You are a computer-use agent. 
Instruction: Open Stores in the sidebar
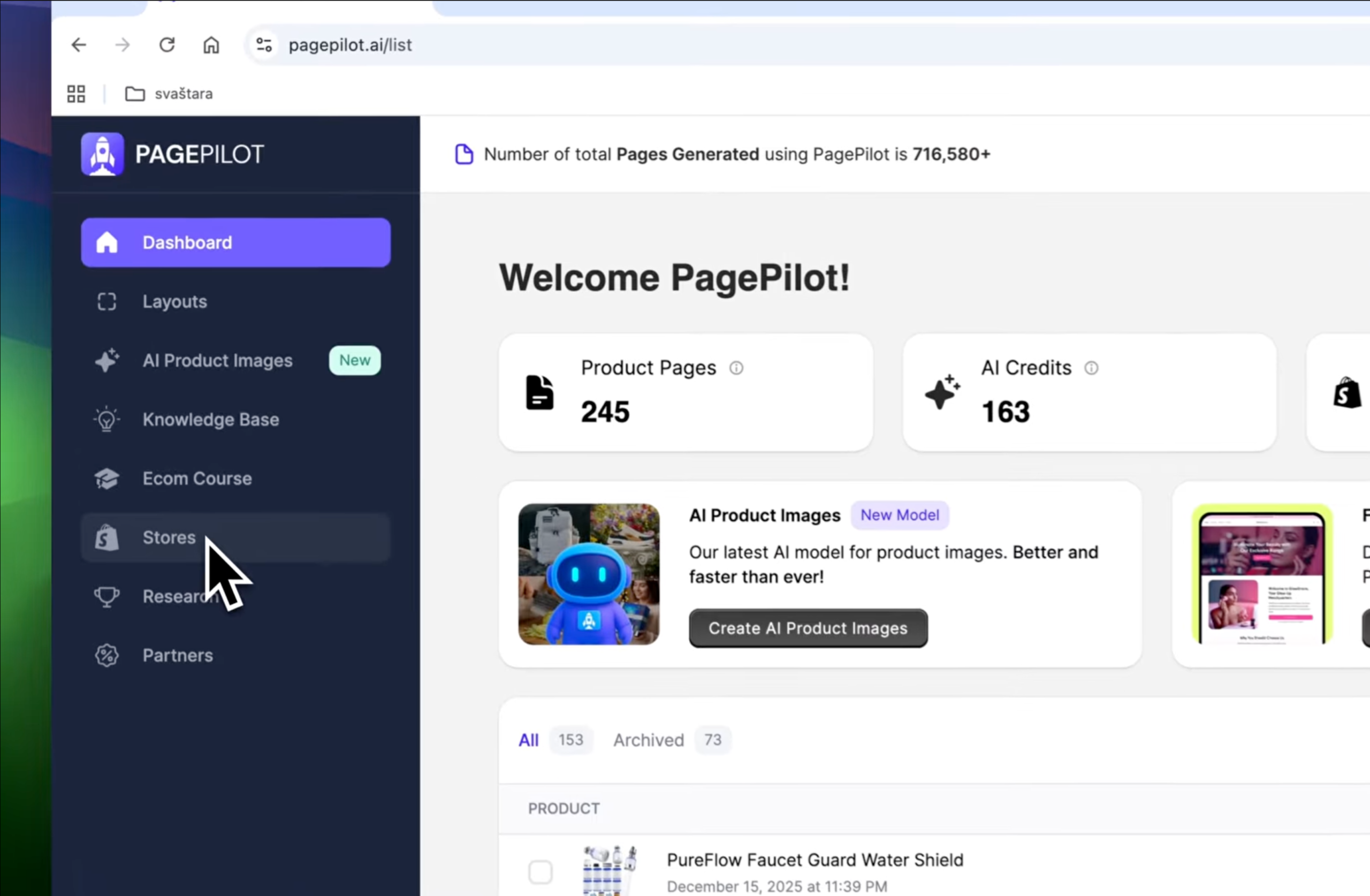tap(236, 537)
